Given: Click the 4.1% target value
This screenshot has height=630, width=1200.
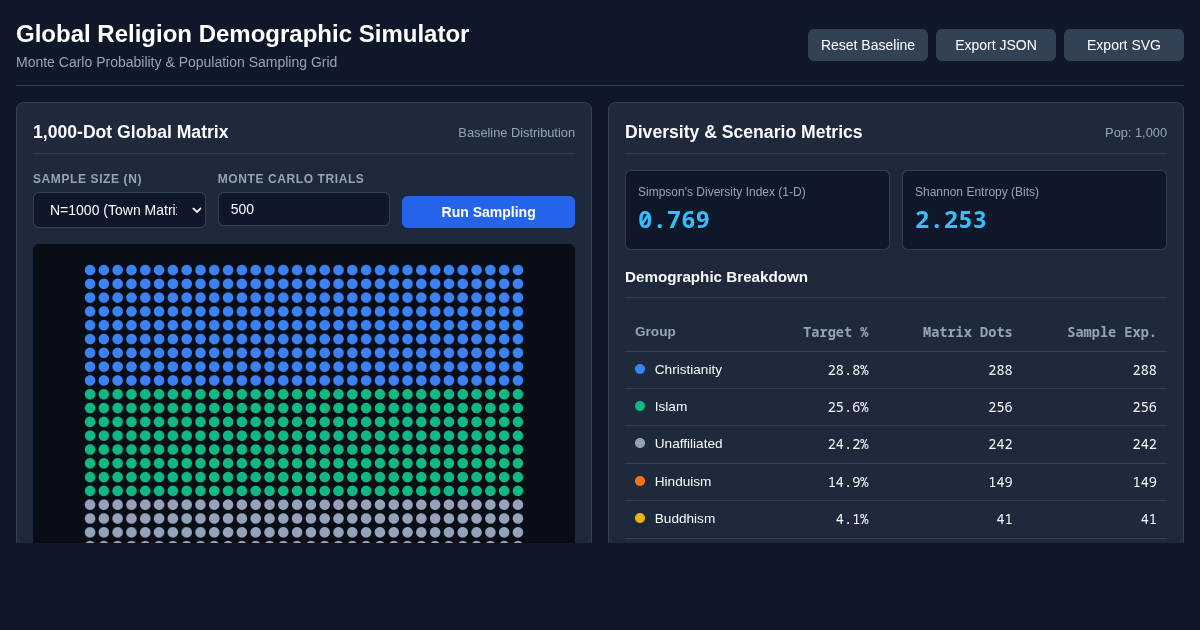Looking at the screenshot, I should coord(852,519).
